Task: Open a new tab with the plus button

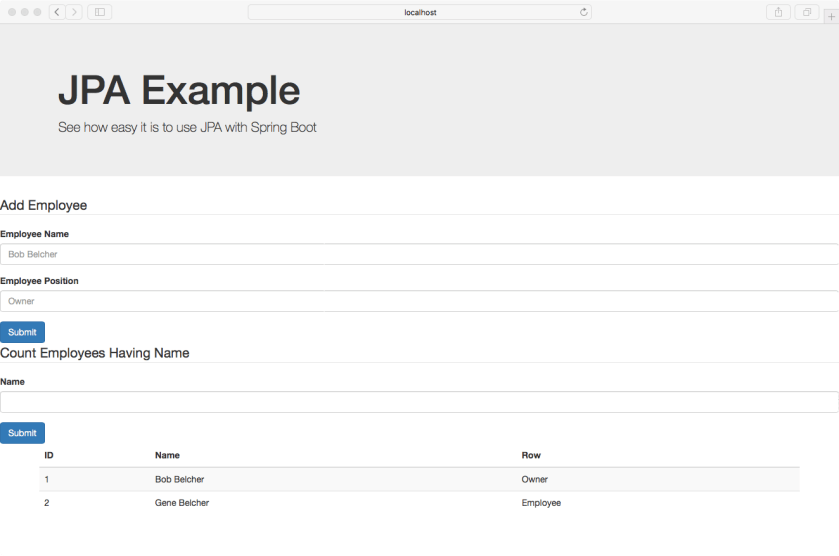Action: click(830, 15)
